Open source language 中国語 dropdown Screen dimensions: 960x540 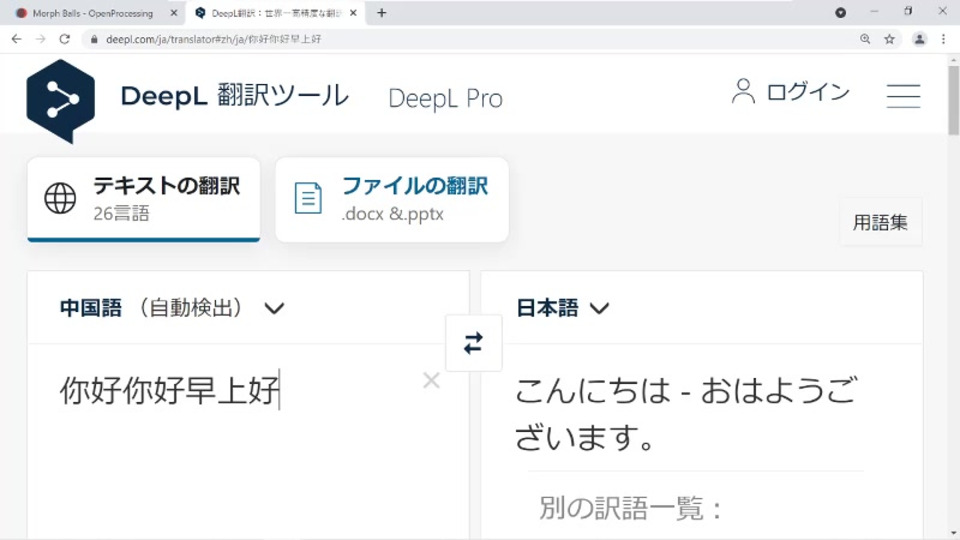click(x=172, y=308)
